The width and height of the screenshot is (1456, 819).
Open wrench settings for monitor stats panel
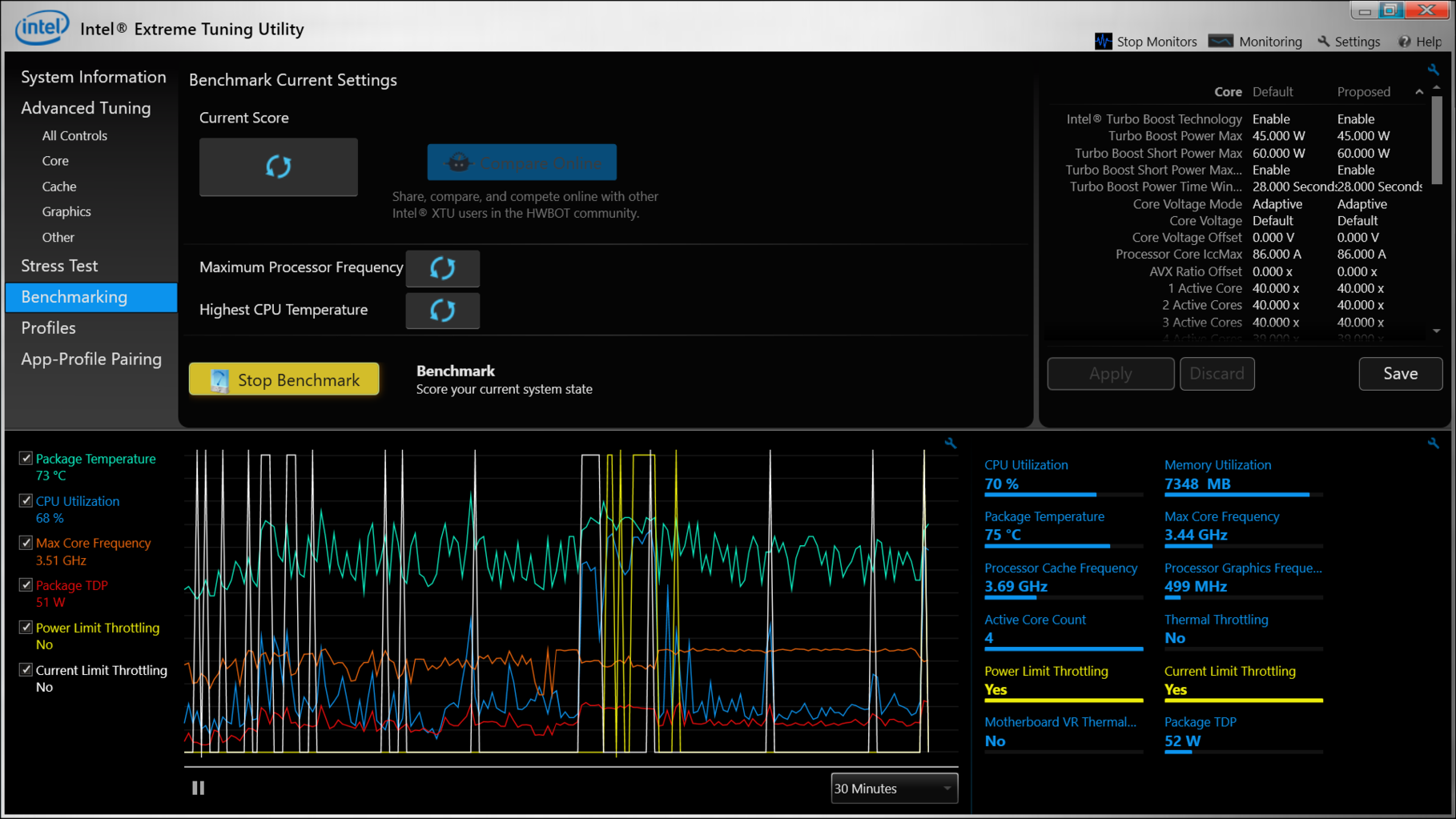point(1433,443)
